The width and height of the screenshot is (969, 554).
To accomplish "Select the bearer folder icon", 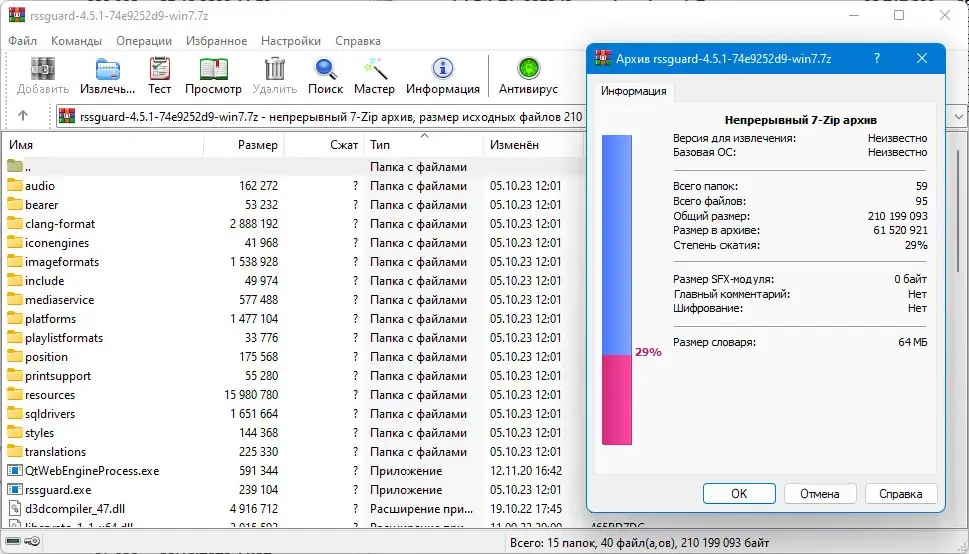I will (x=15, y=205).
